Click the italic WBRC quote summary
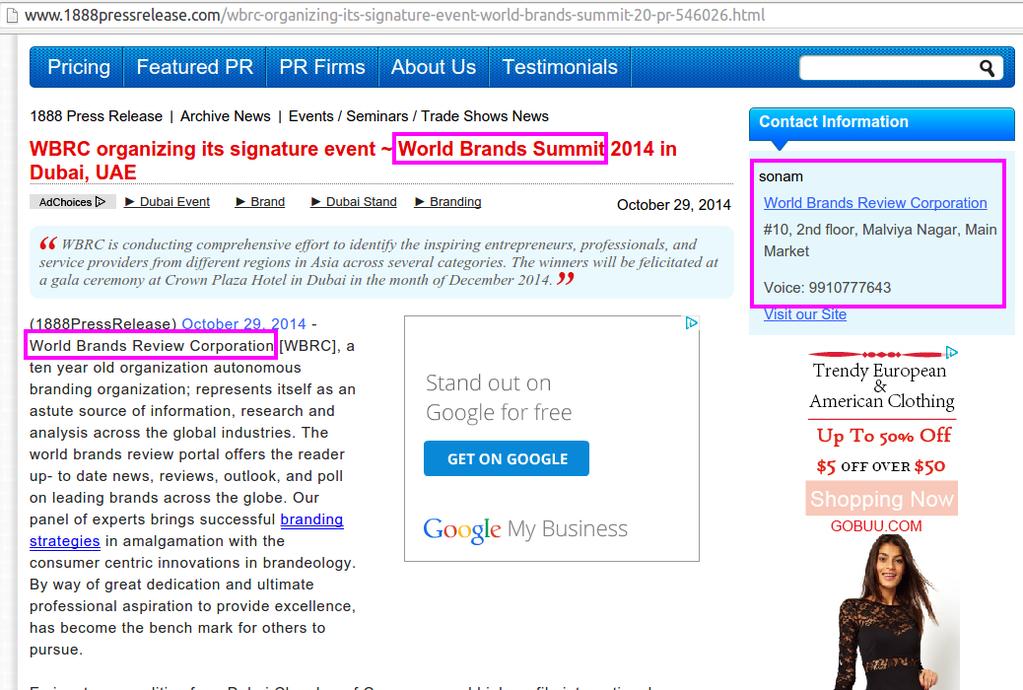The image size is (1023, 690). 382,262
